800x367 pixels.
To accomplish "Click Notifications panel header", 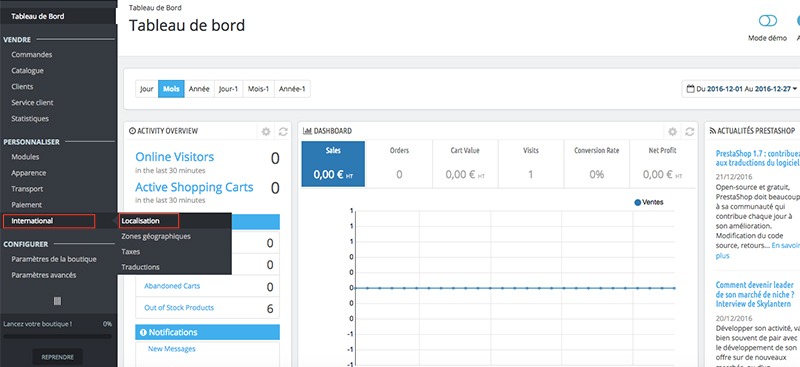I will [x=207, y=332].
